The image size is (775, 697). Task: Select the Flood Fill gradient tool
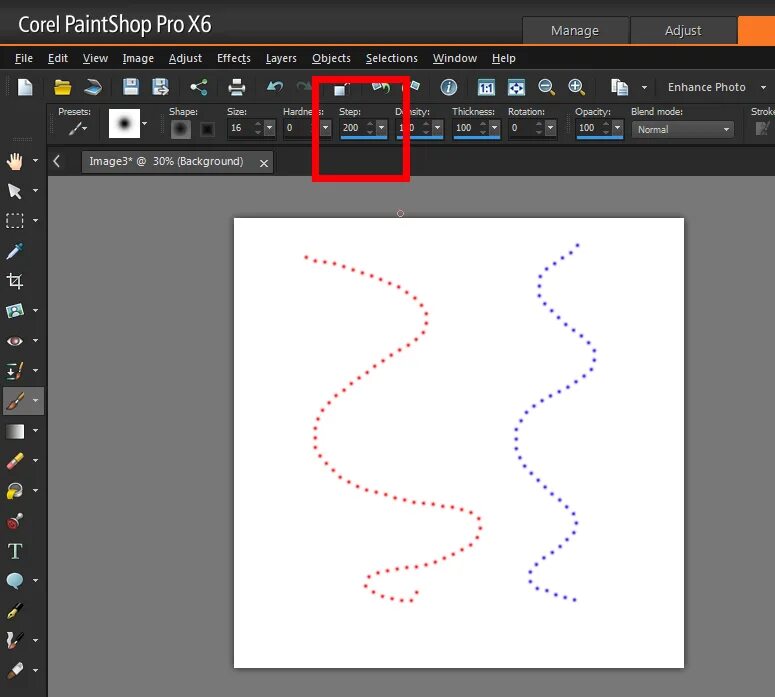click(14, 431)
